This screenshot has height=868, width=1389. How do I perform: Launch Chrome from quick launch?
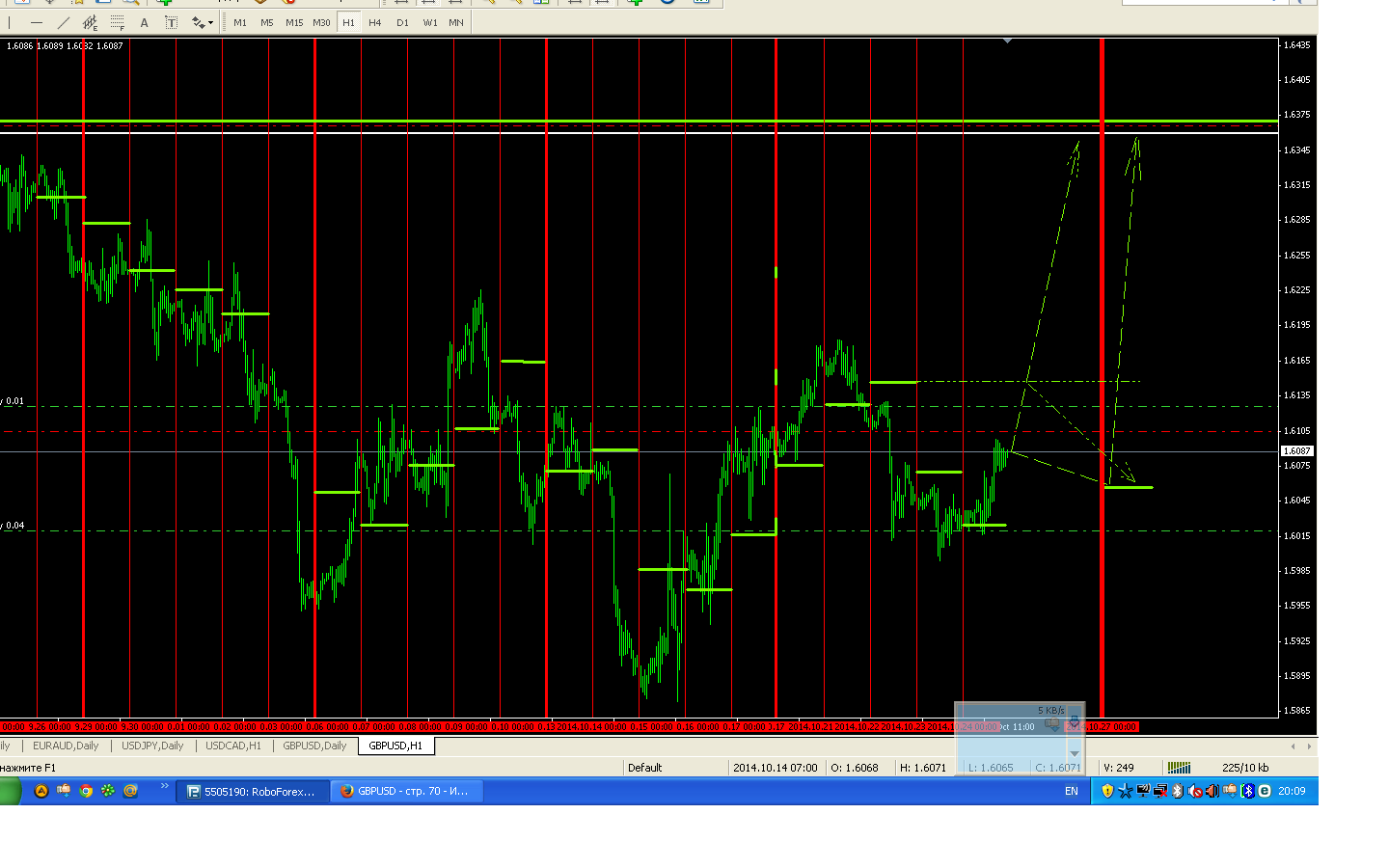tap(86, 791)
